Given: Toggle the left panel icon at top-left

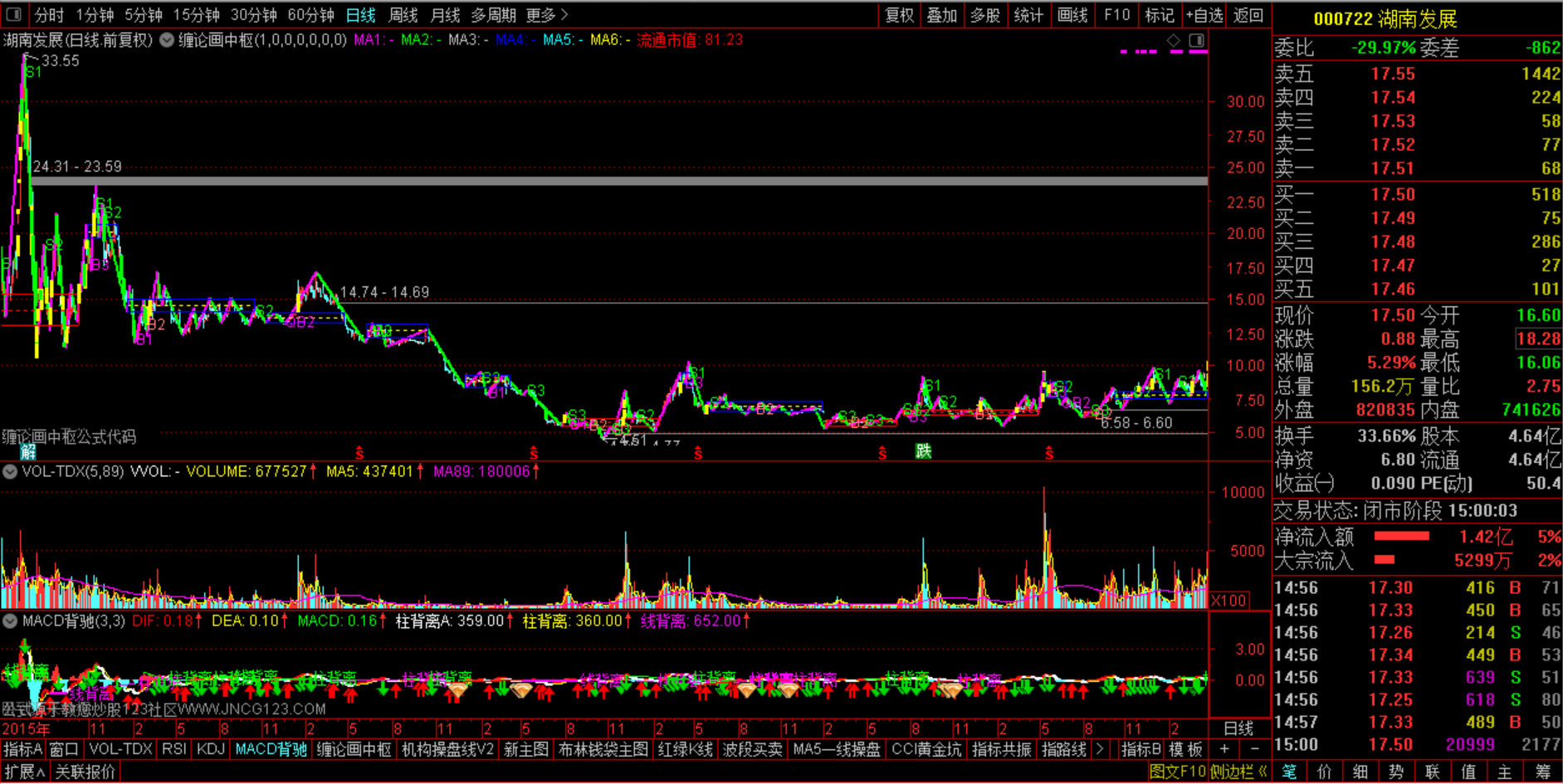Looking at the screenshot, I should click(14, 15).
